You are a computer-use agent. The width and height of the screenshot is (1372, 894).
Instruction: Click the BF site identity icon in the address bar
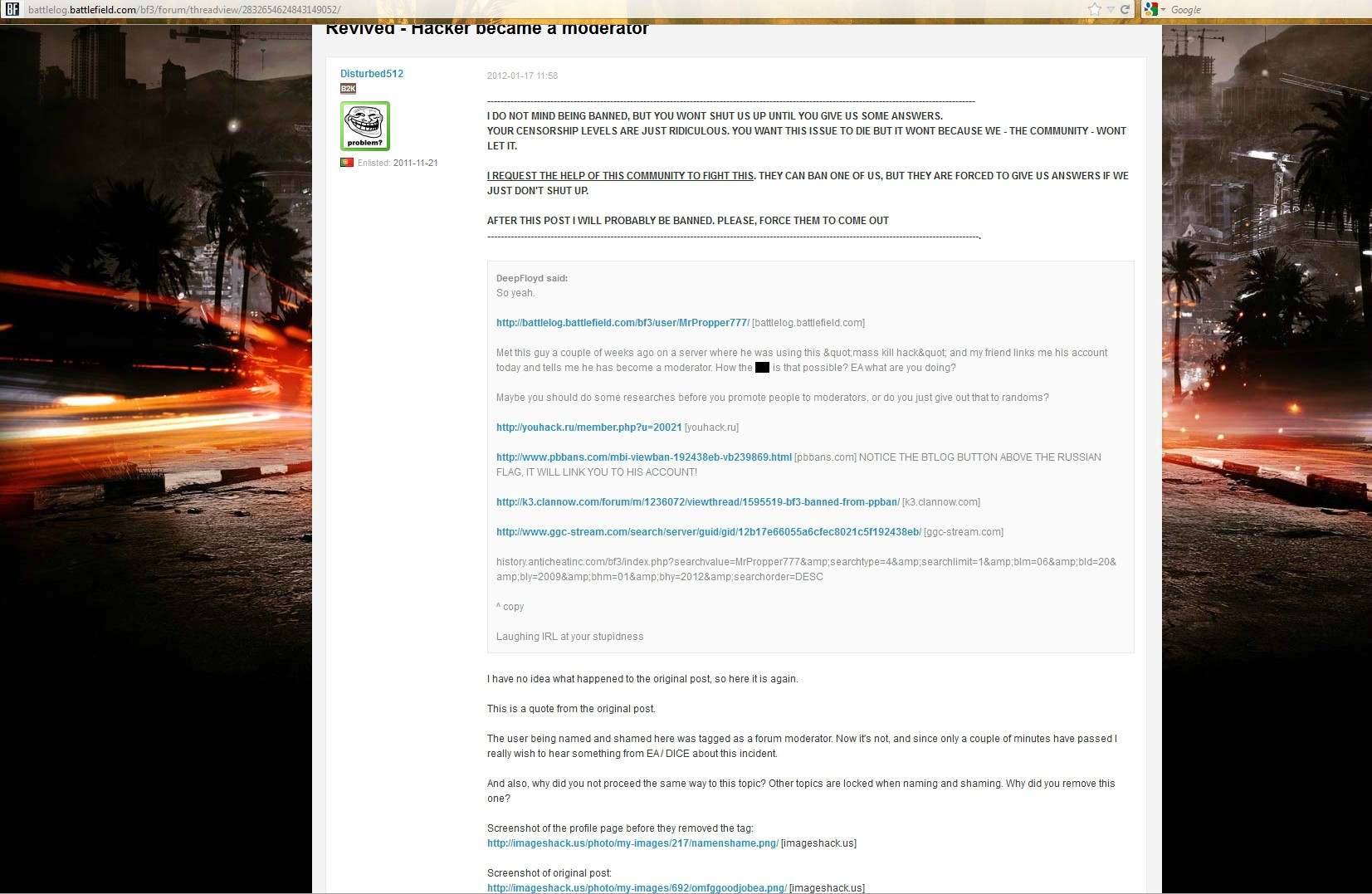click(x=12, y=10)
